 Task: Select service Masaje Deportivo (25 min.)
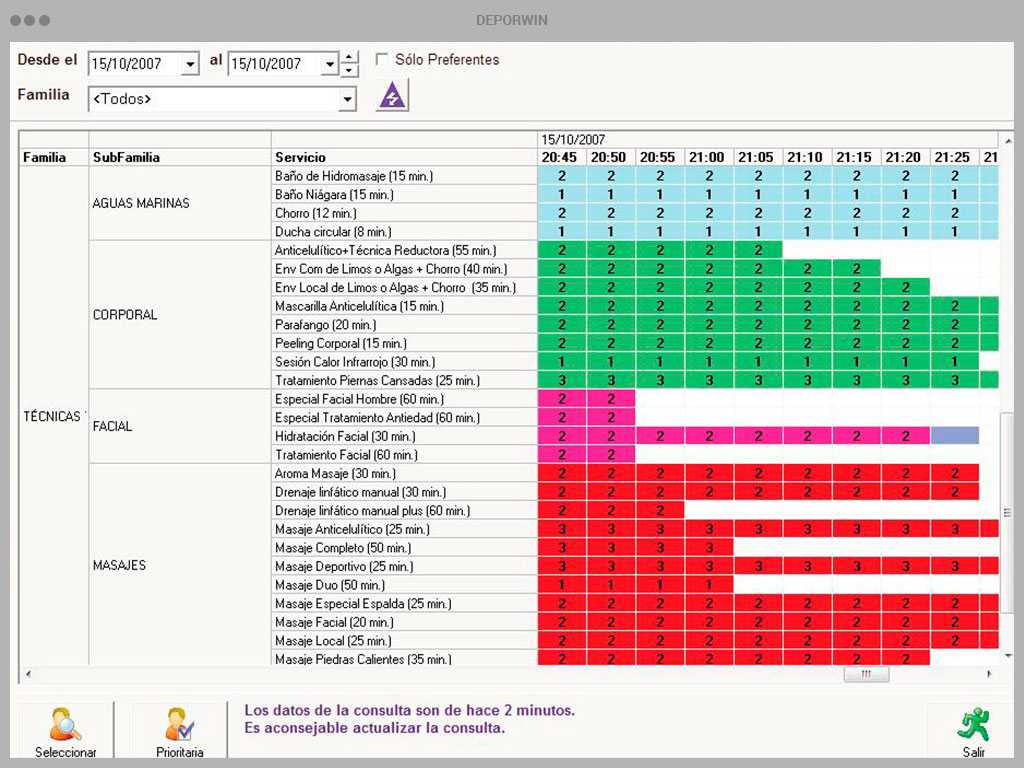coord(404,567)
